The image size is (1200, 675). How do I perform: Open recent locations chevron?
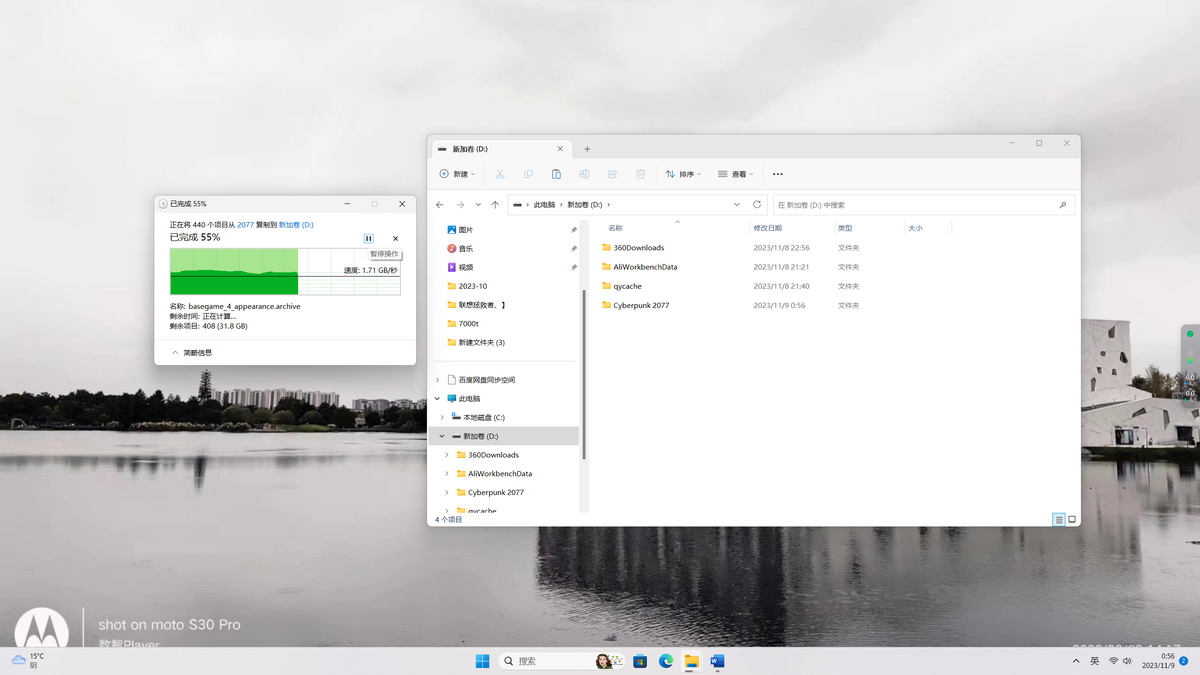tap(478, 205)
